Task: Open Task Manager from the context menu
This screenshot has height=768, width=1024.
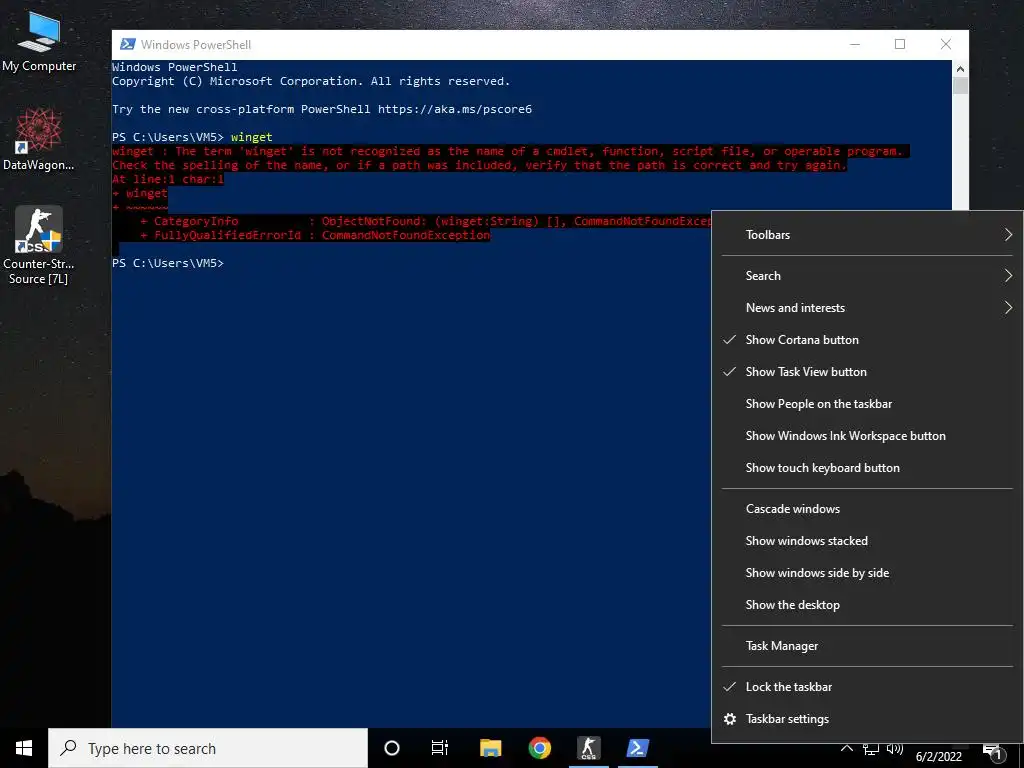Action: [x=867, y=646]
